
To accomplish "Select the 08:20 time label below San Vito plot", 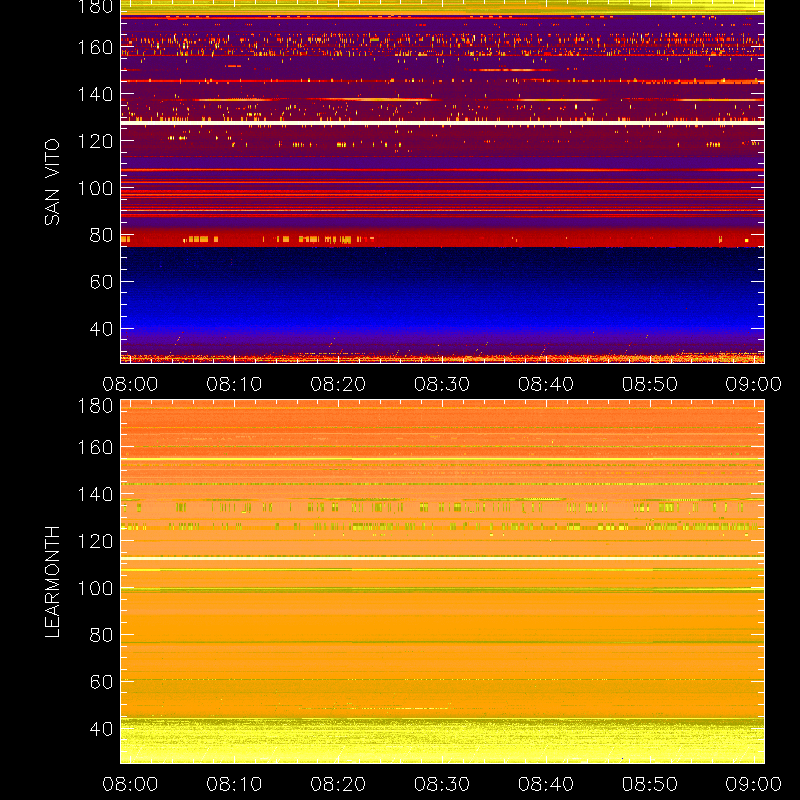I will coord(338,384).
